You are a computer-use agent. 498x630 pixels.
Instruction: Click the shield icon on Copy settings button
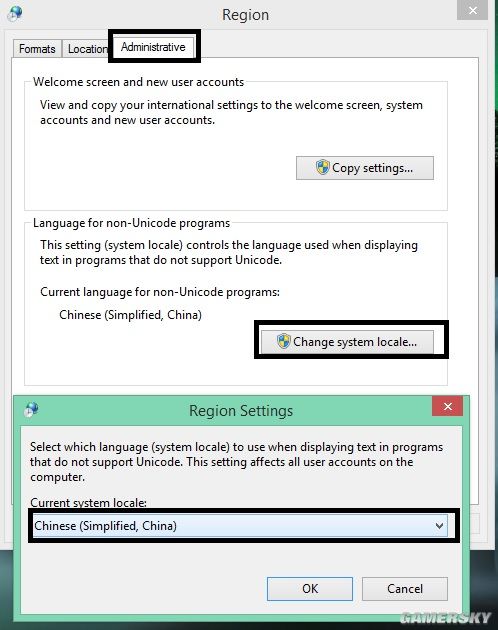(322, 167)
